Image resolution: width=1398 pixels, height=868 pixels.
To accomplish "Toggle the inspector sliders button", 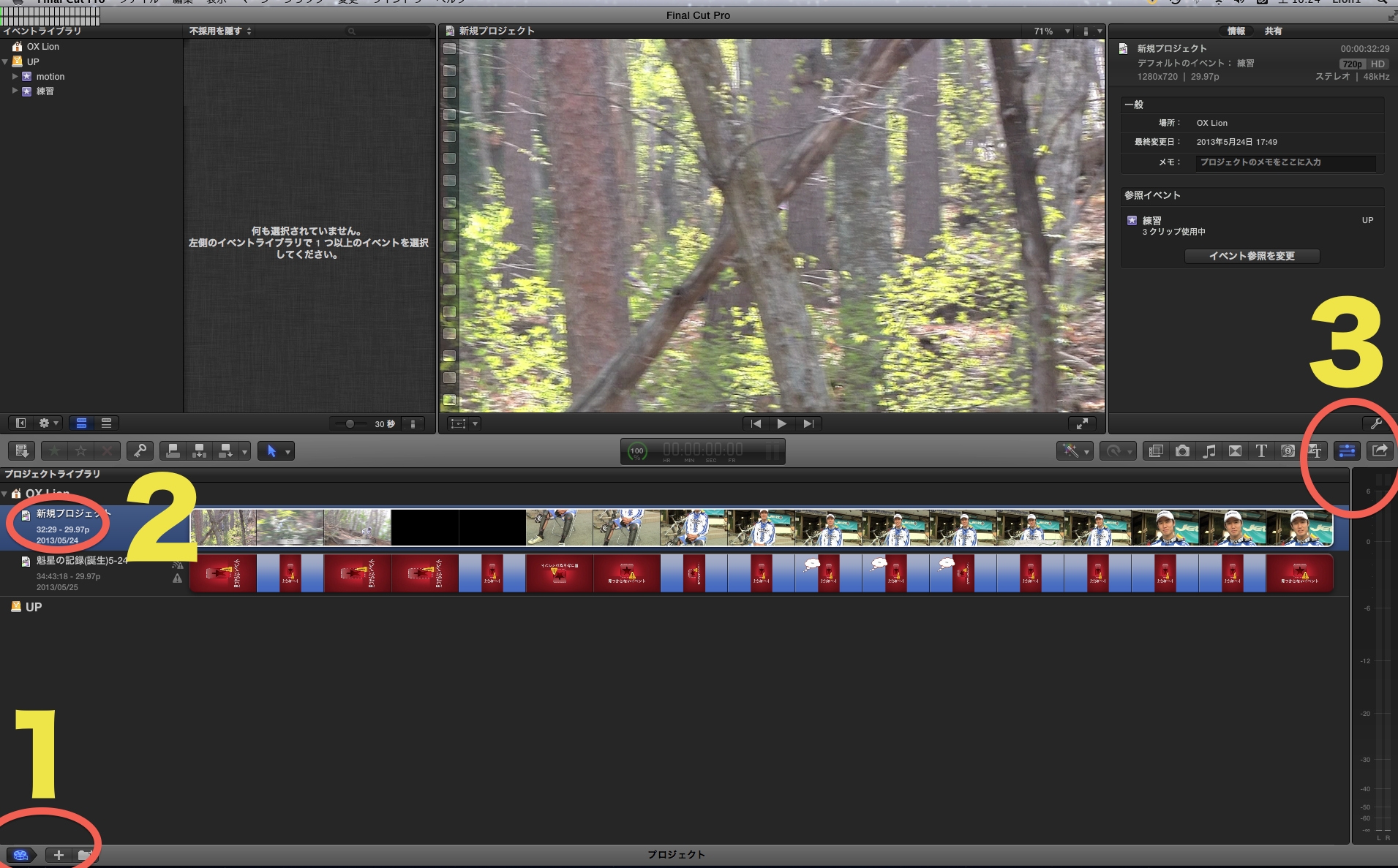I will [1347, 451].
